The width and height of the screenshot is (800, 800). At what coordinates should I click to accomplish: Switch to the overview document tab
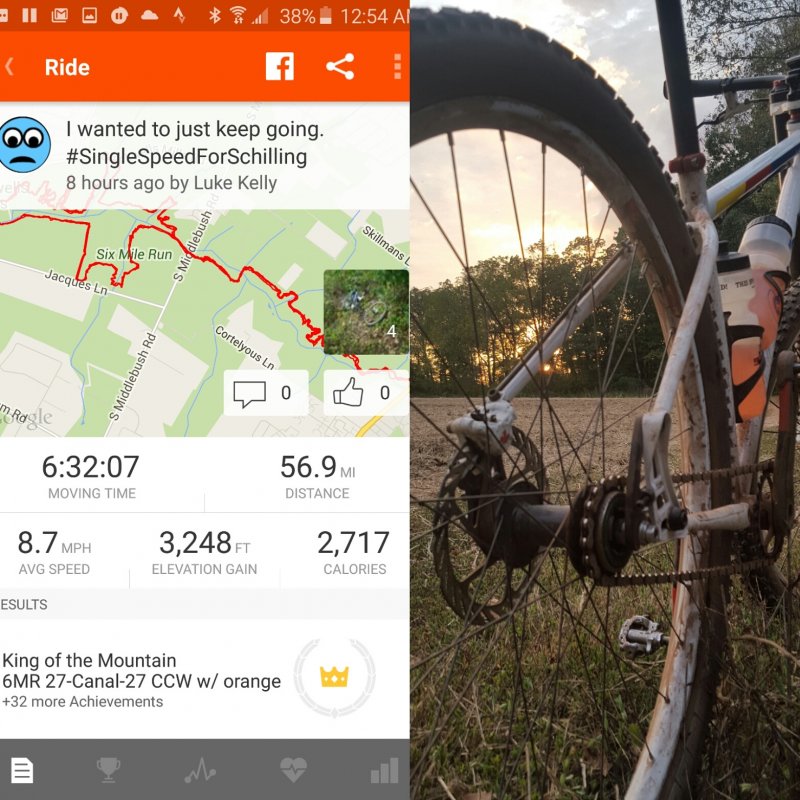(x=22, y=770)
